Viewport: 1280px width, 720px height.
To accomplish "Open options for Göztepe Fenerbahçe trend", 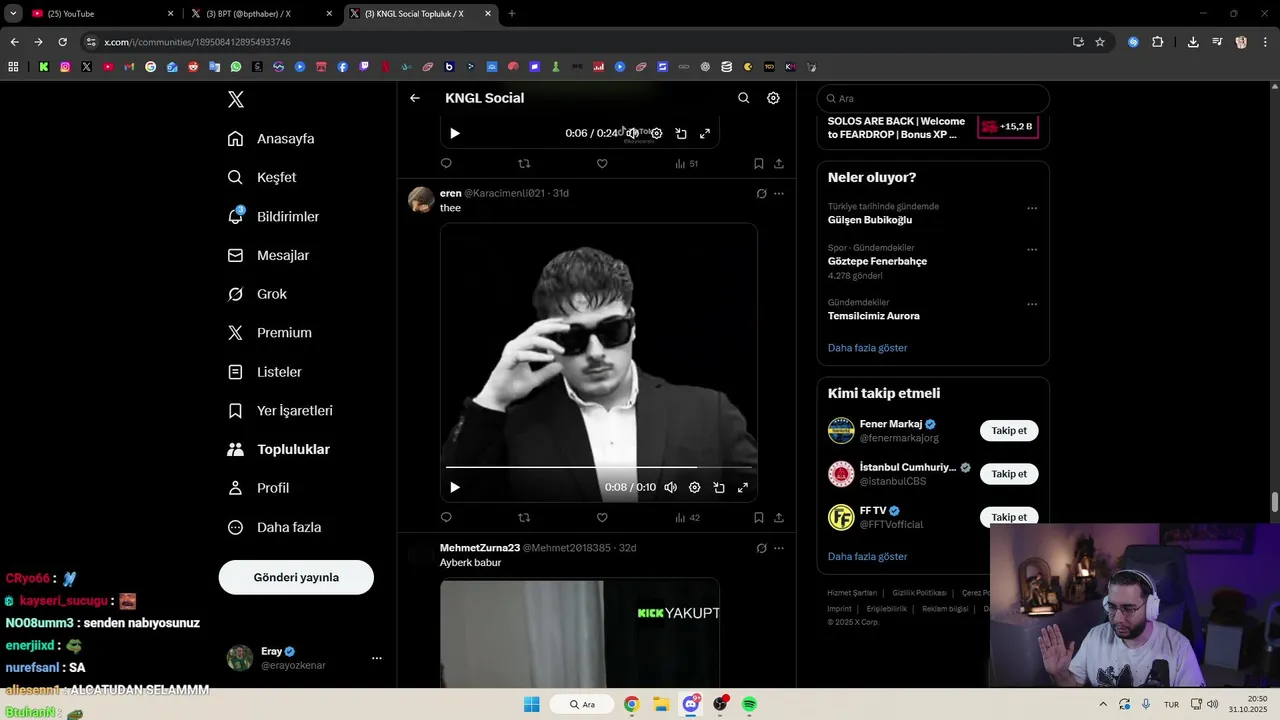I will coord(1032,250).
